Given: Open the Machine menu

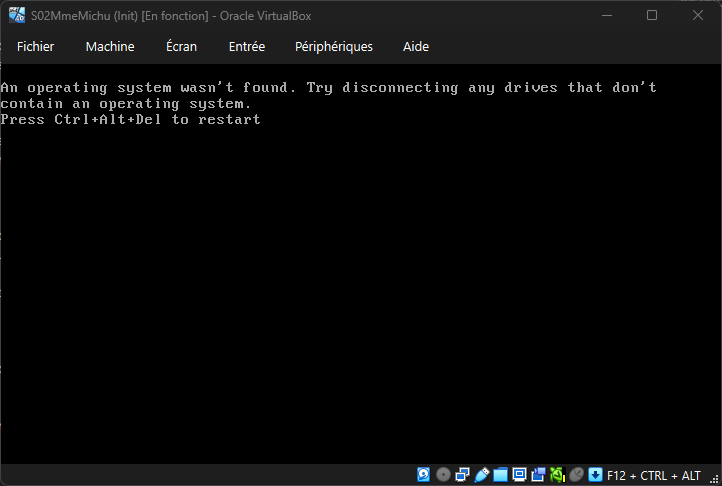Looking at the screenshot, I should click(110, 47).
